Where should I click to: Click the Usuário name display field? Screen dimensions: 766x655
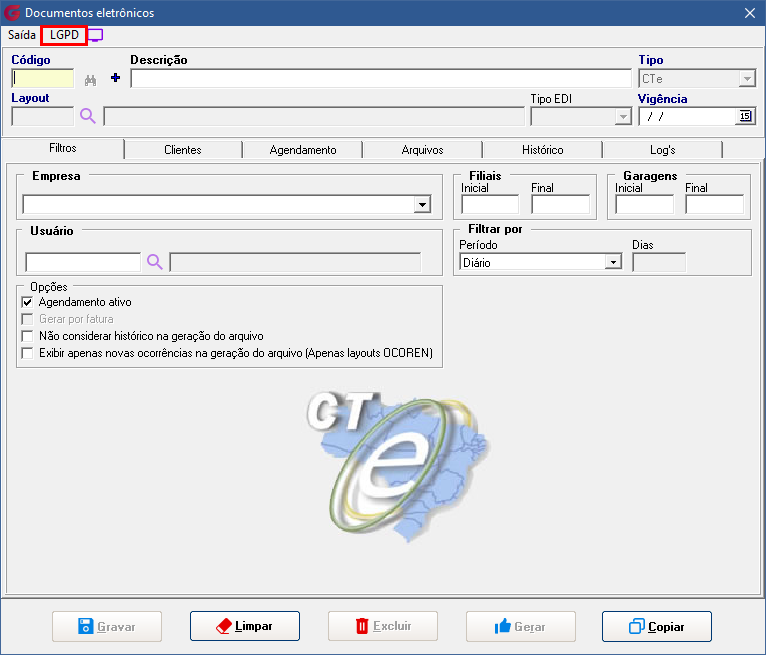tap(295, 262)
